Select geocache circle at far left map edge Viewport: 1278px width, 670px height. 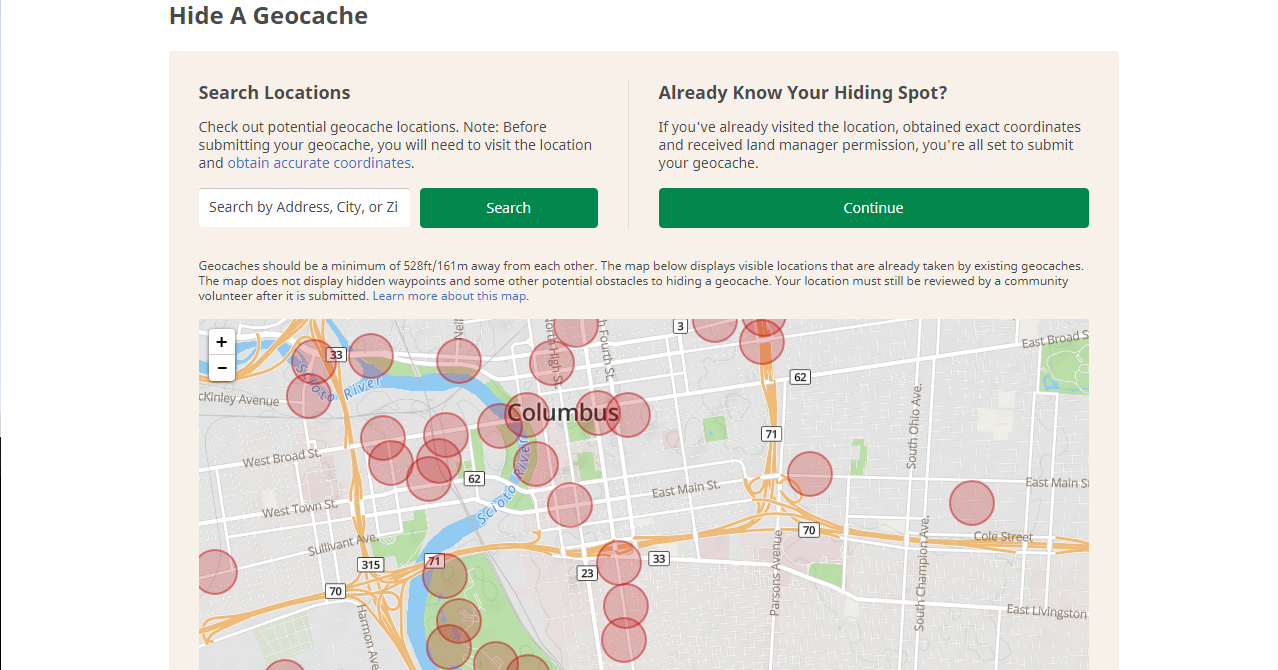click(x=215, y=572)
